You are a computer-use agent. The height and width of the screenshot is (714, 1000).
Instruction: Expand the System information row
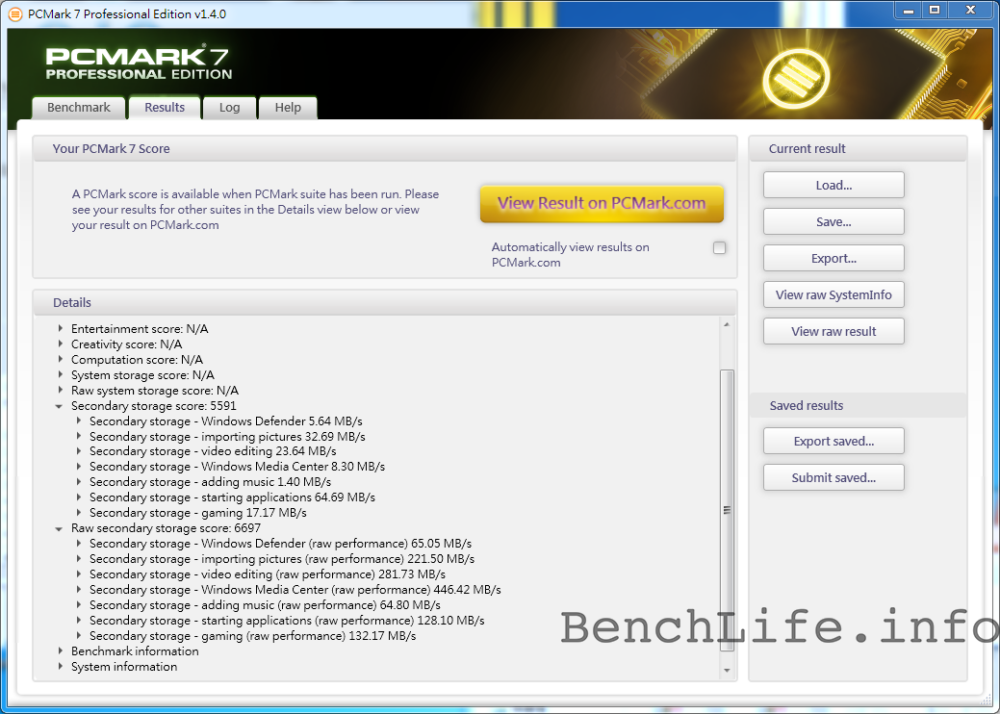61,666
